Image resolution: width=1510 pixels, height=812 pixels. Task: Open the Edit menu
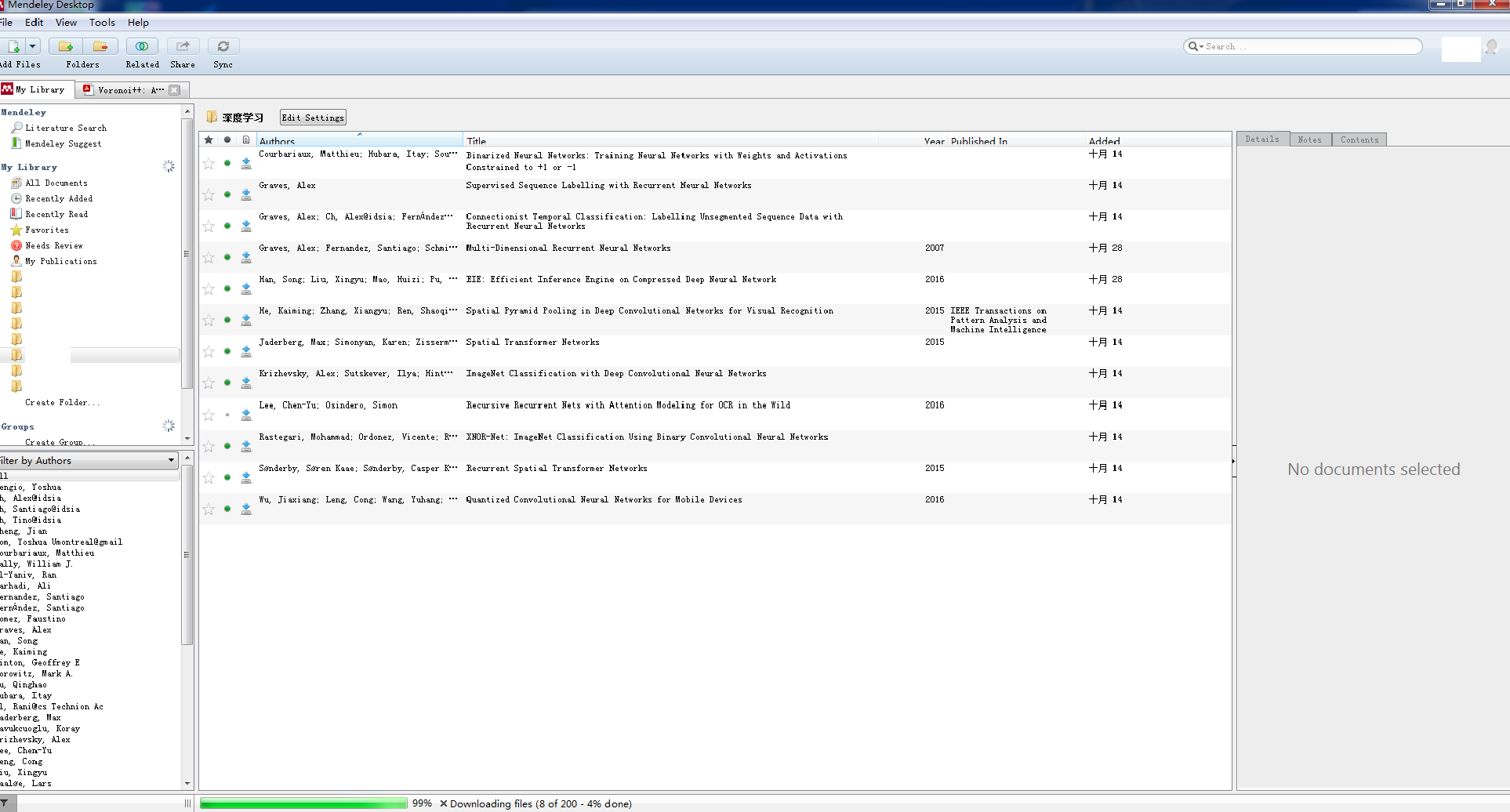[34, 22]
